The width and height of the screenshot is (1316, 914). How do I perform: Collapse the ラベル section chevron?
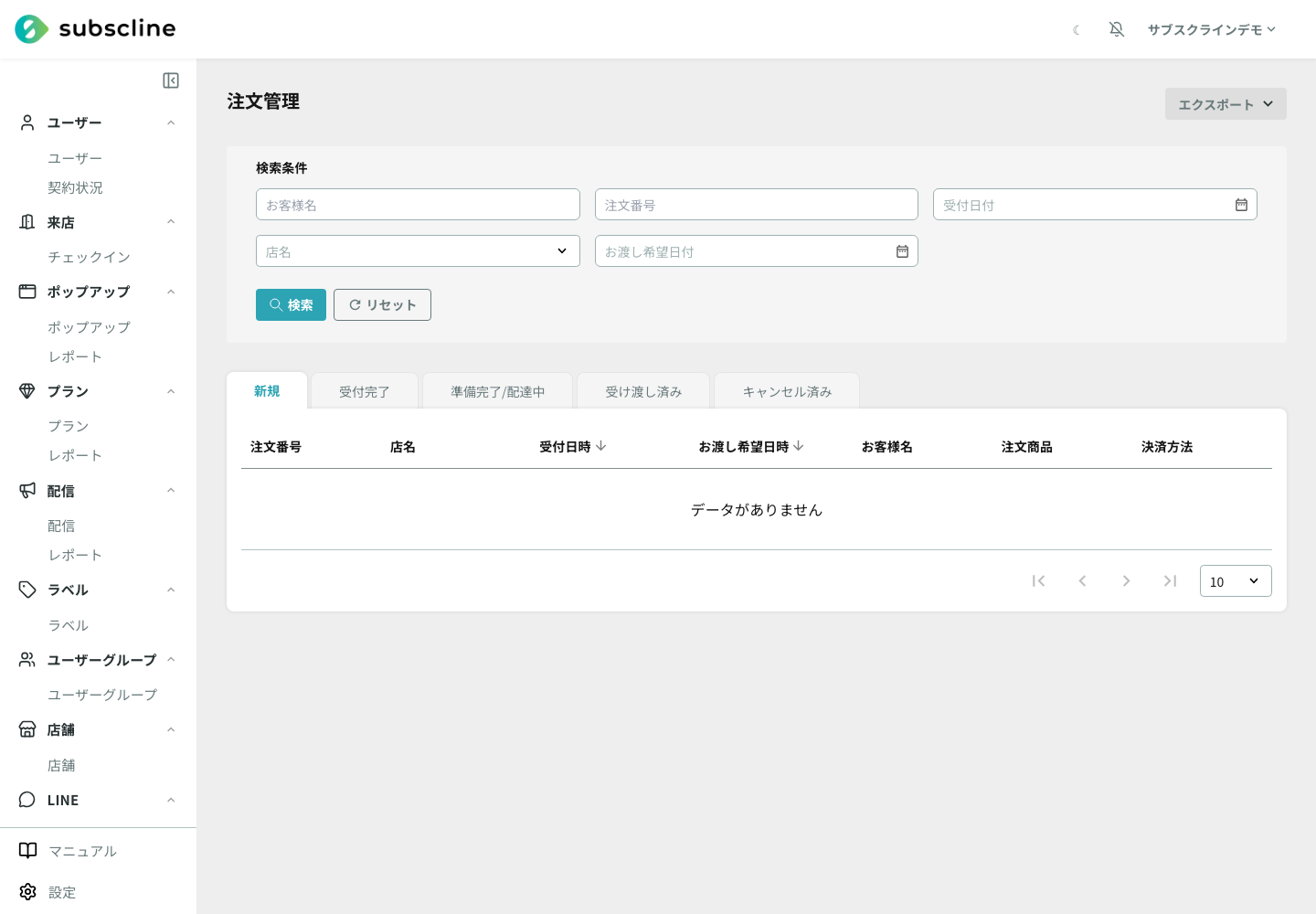click(171, 590)
